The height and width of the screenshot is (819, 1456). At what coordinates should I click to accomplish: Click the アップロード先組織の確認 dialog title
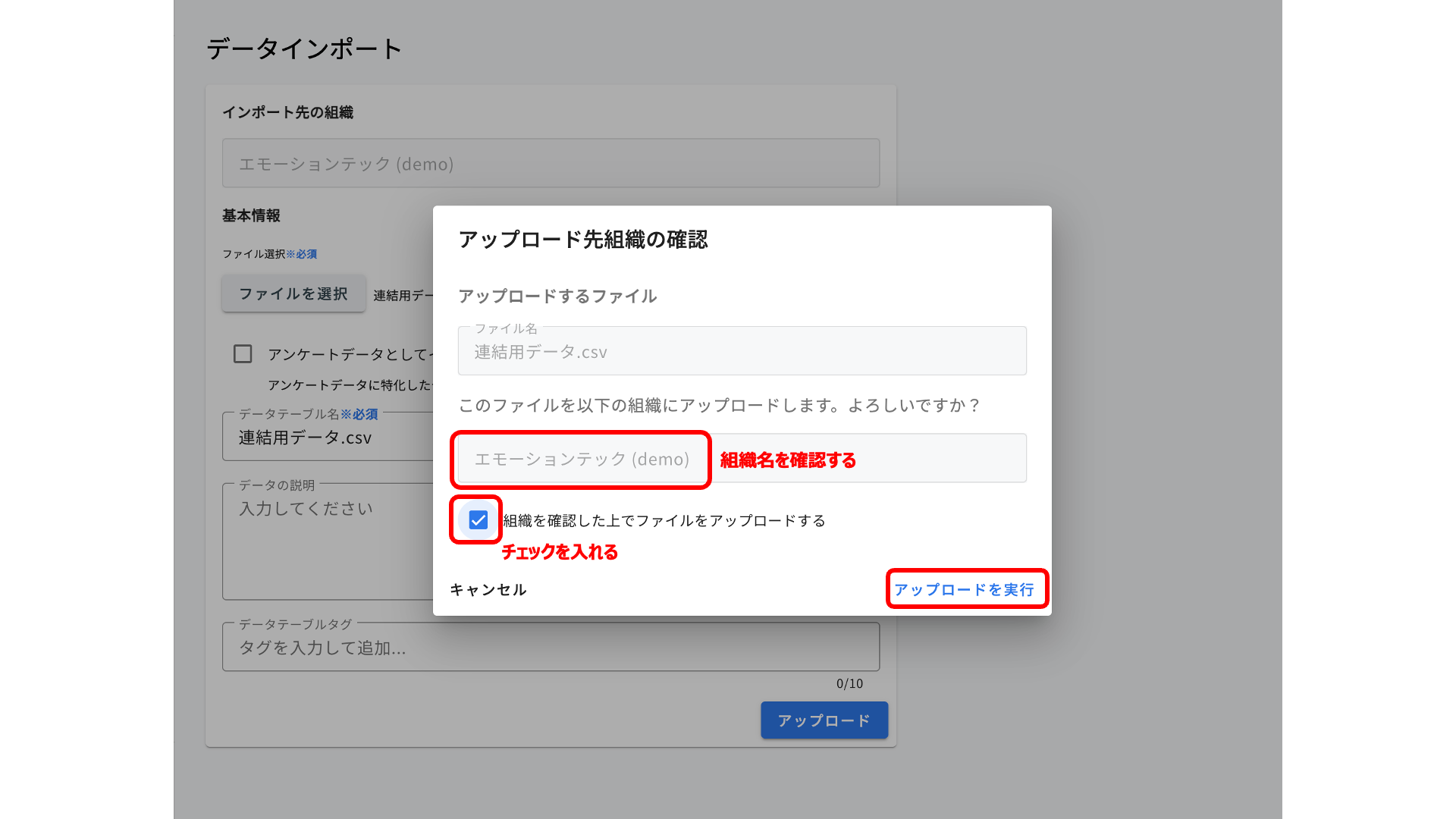pyautogui.click(x=582, y=240)
